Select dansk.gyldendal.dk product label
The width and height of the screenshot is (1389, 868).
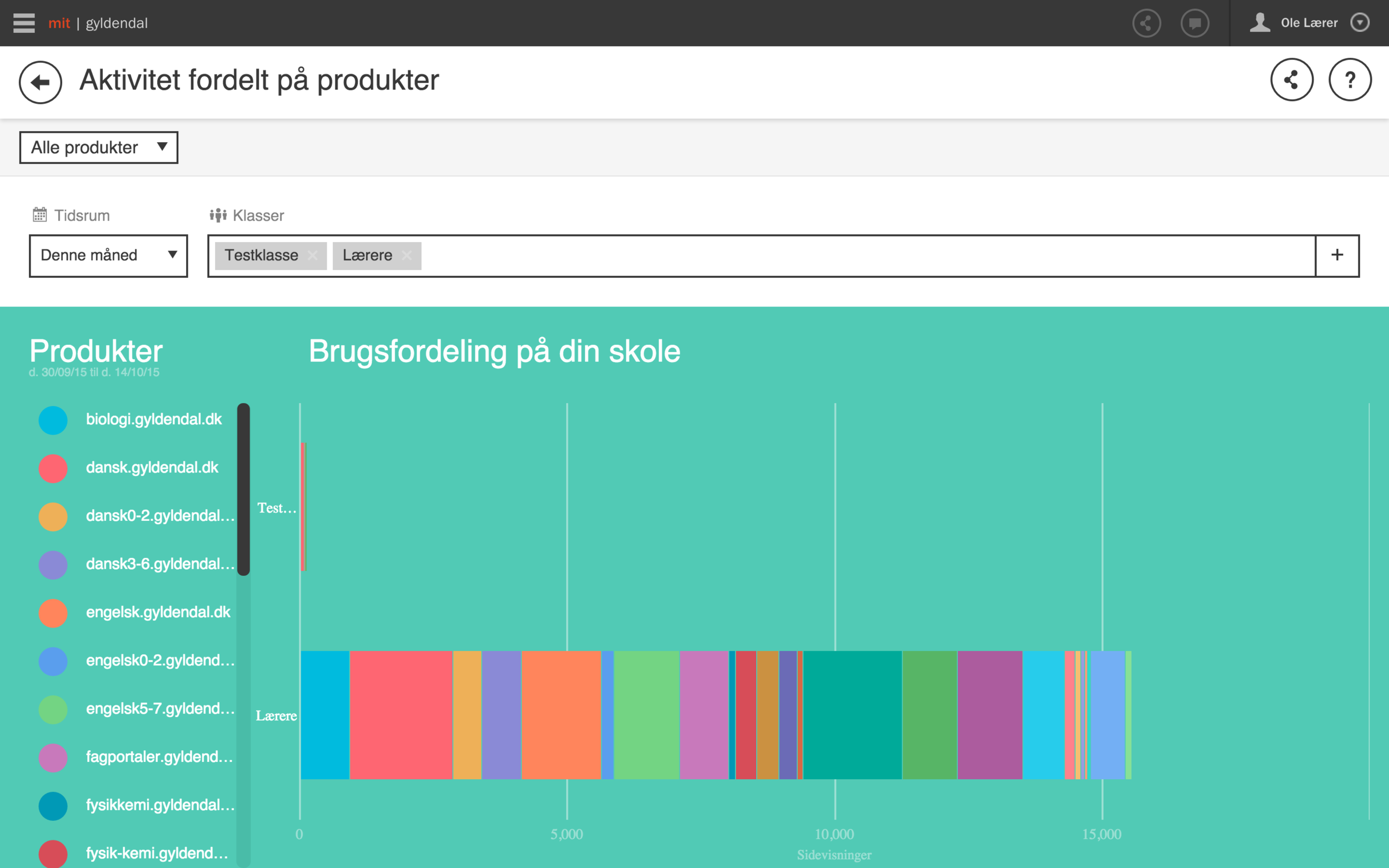pos(152,468)
